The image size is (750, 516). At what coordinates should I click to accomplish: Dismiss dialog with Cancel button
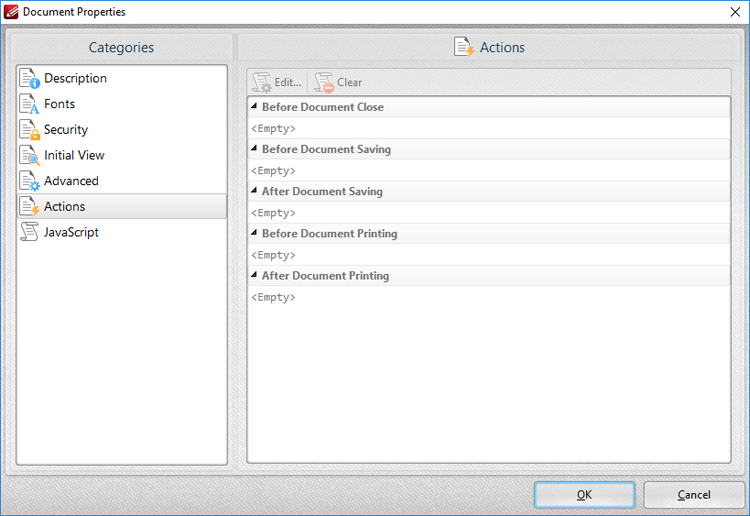(694, 494)
